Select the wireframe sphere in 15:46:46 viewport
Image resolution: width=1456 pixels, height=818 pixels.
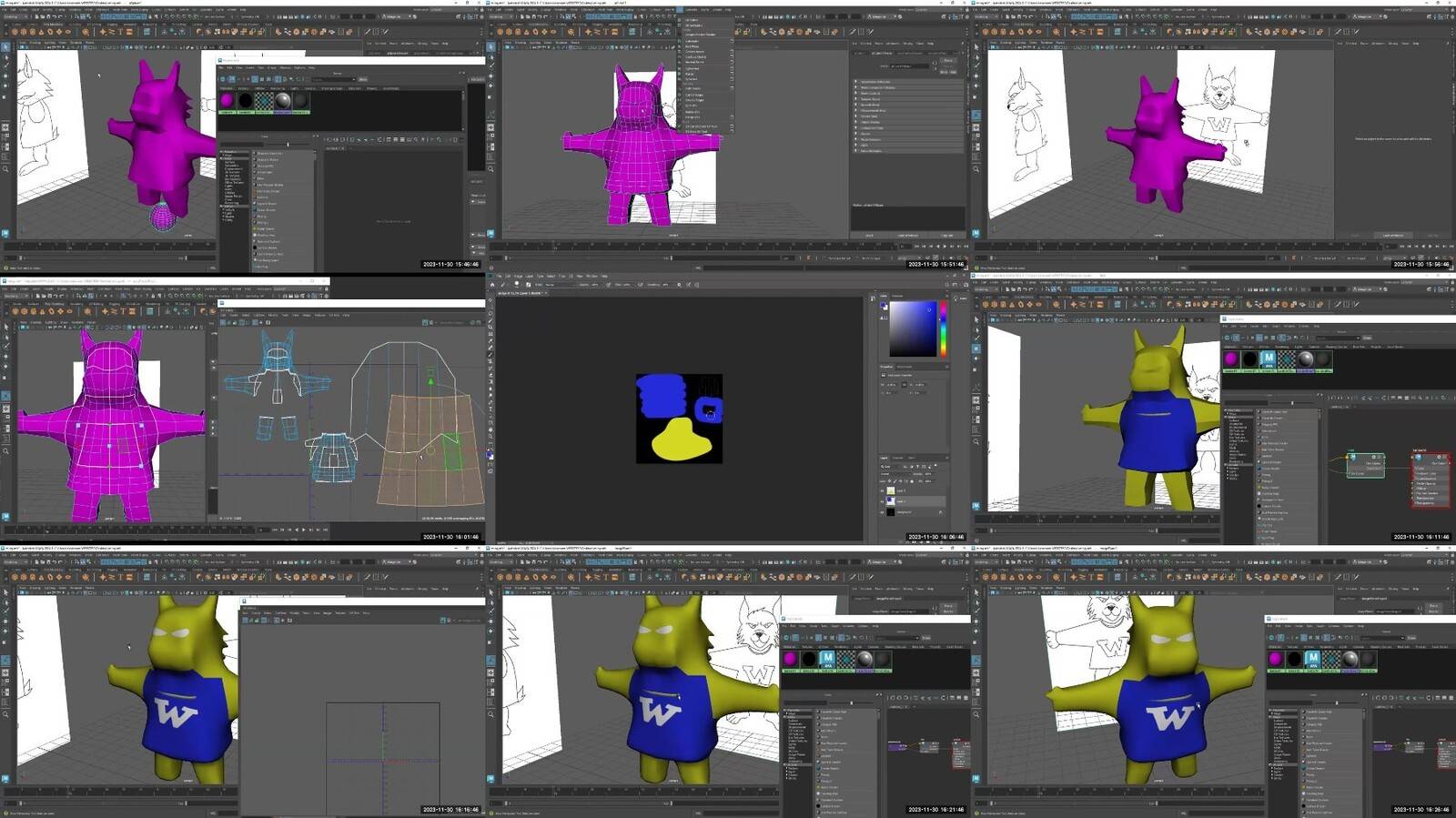[163, 217]
